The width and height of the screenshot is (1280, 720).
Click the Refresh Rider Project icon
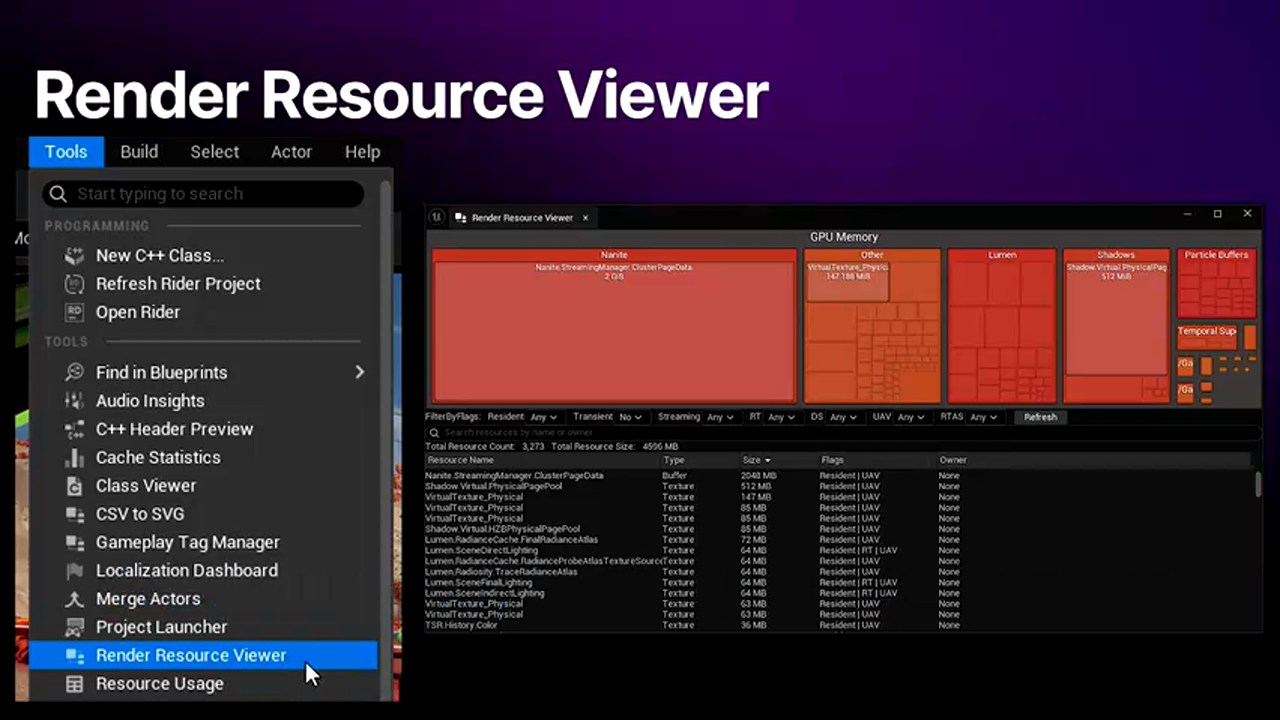click(74, 284)
